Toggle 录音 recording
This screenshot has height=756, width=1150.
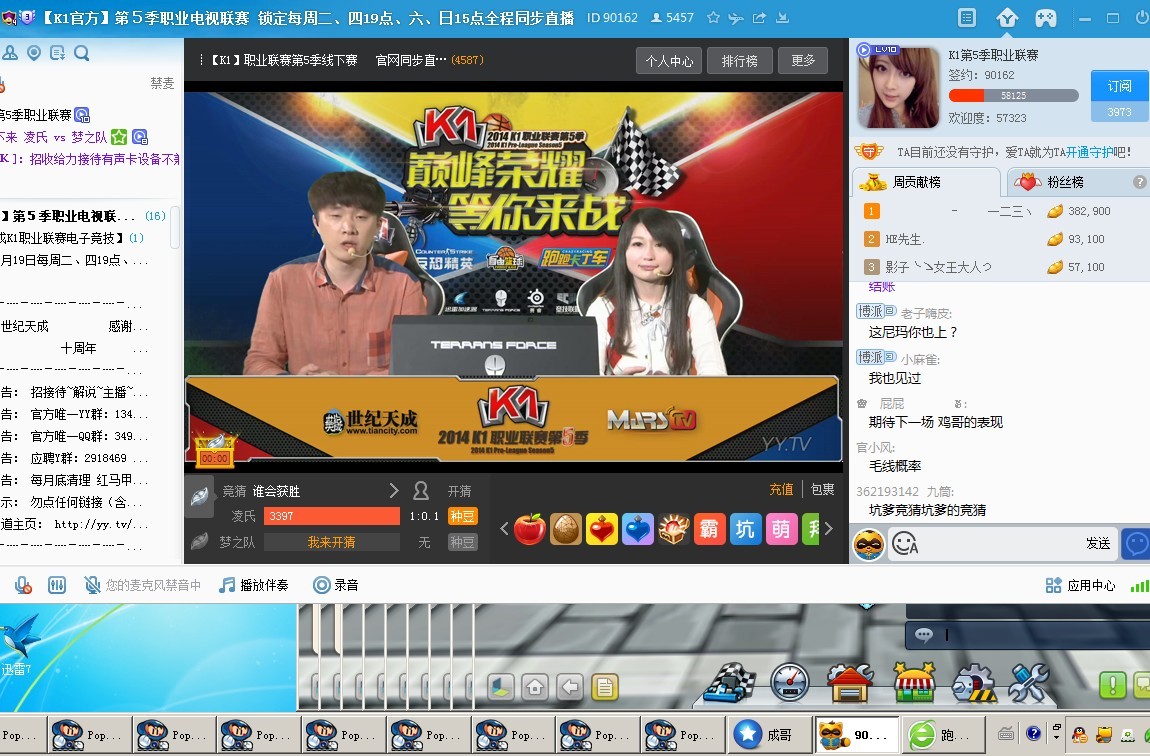click(336, 585)
